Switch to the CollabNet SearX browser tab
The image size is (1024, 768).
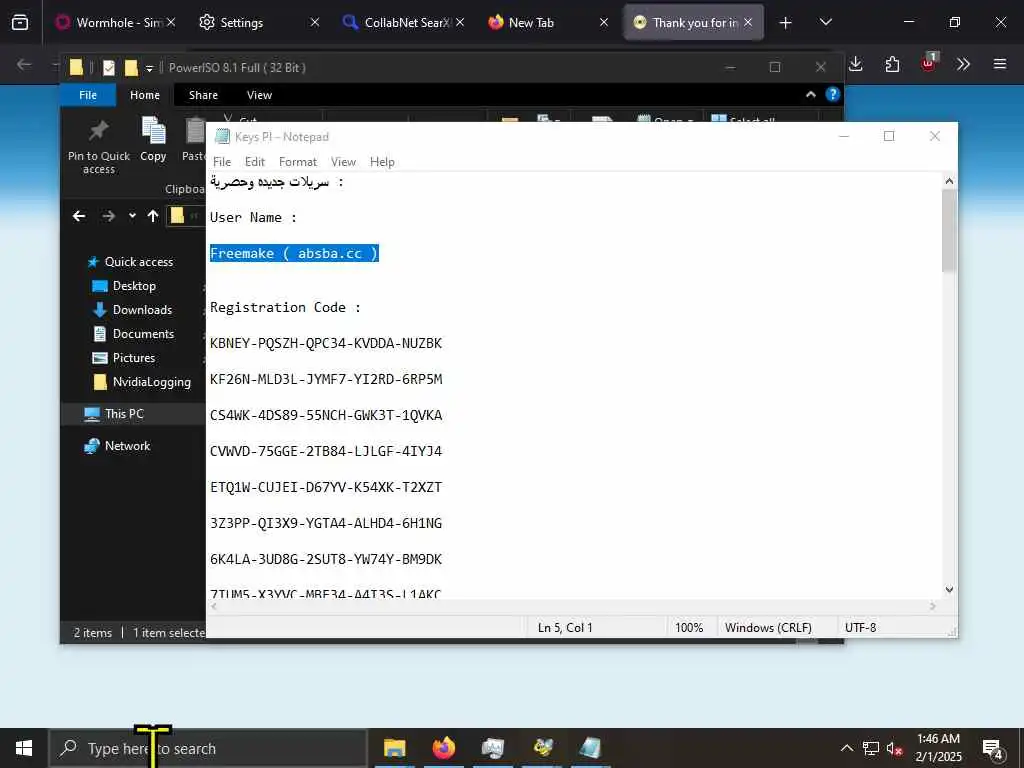[404, 23]
